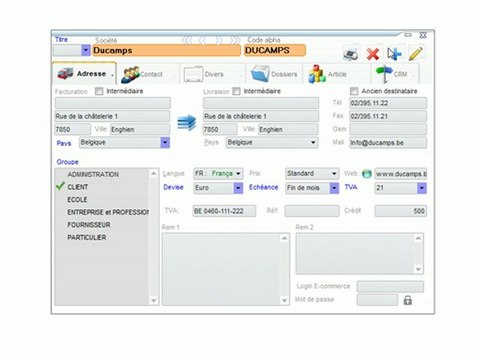Delete the record with the red X icon
Viewport: 480px width, 360px height.
point(373,54)
